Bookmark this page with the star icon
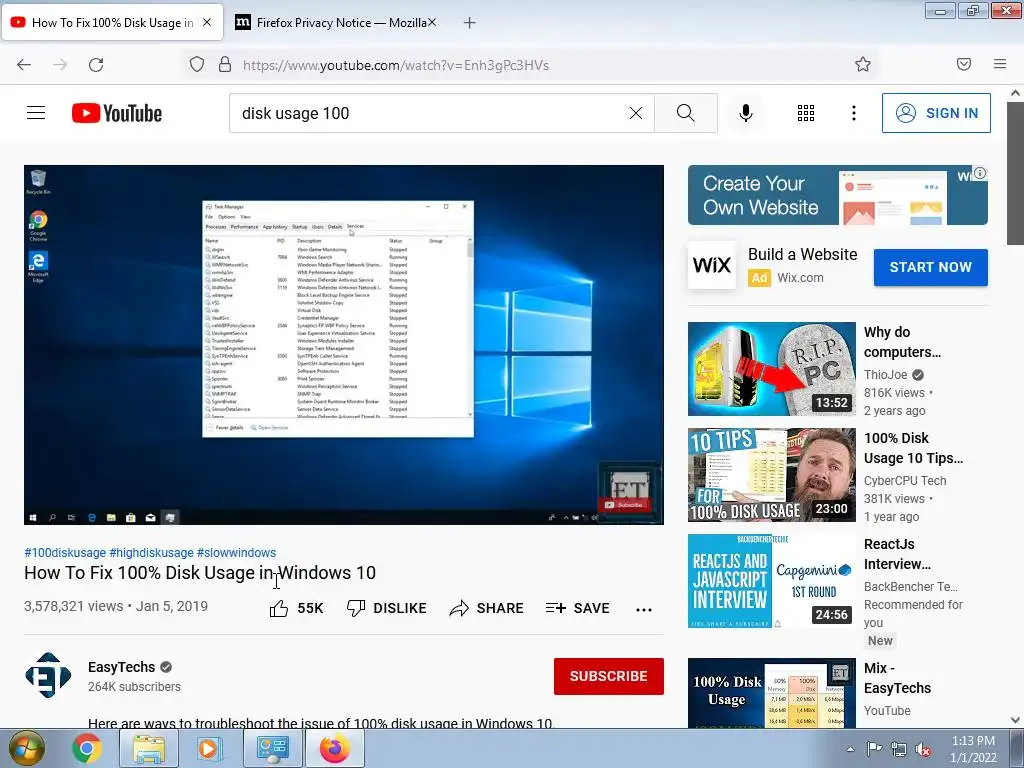Image resolution: width=1024 pixels, height=768 pixels. point(863,64)
